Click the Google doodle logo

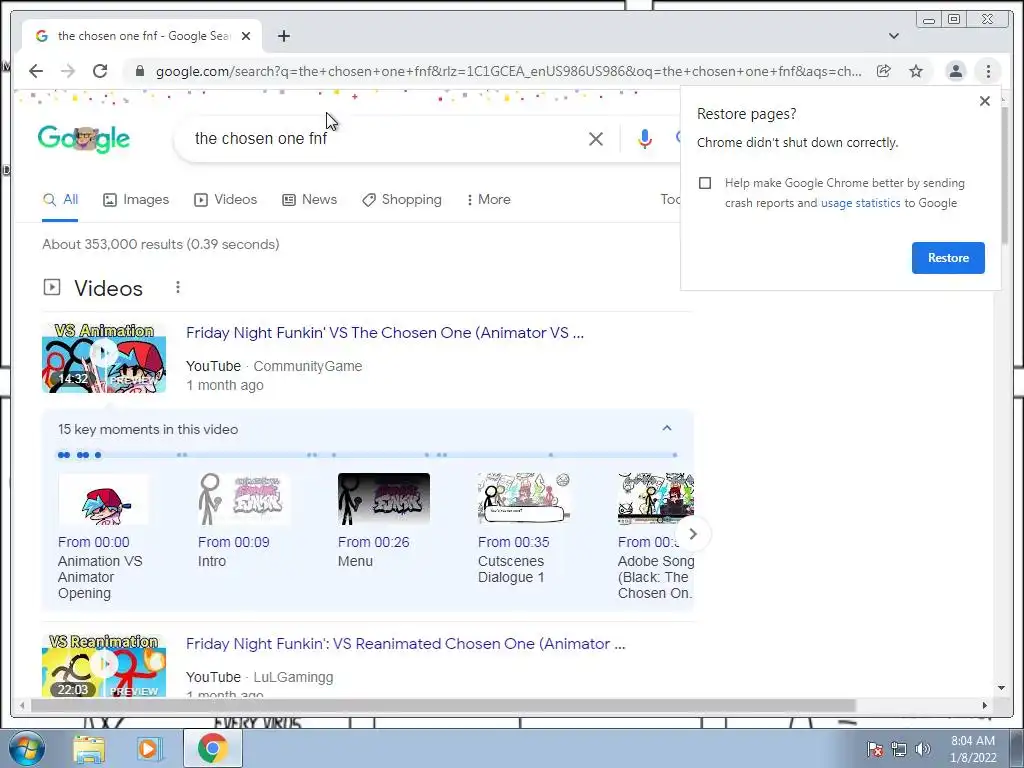(x=84, y=138)
